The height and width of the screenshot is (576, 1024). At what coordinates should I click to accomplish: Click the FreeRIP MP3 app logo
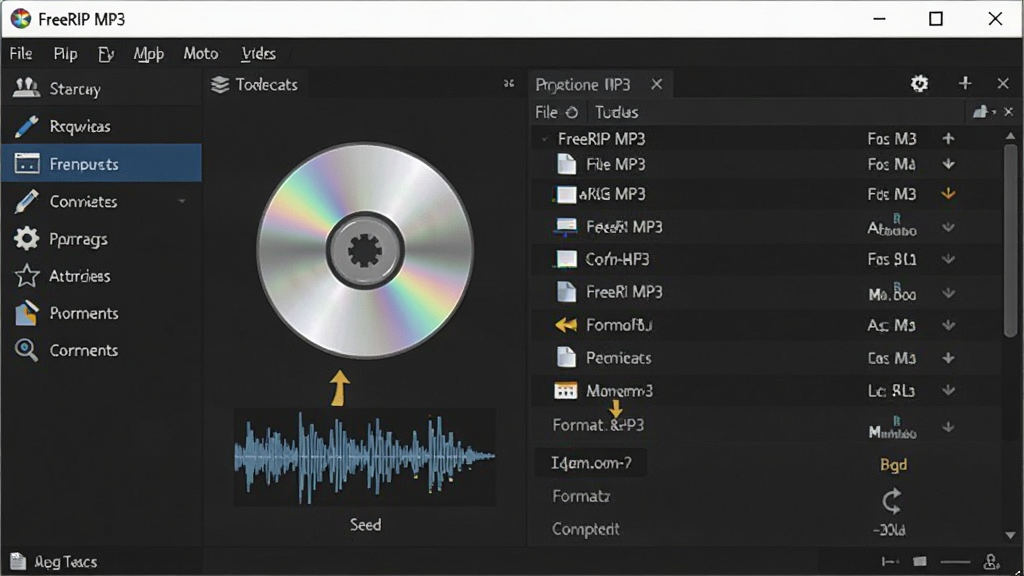coord(21,18)
